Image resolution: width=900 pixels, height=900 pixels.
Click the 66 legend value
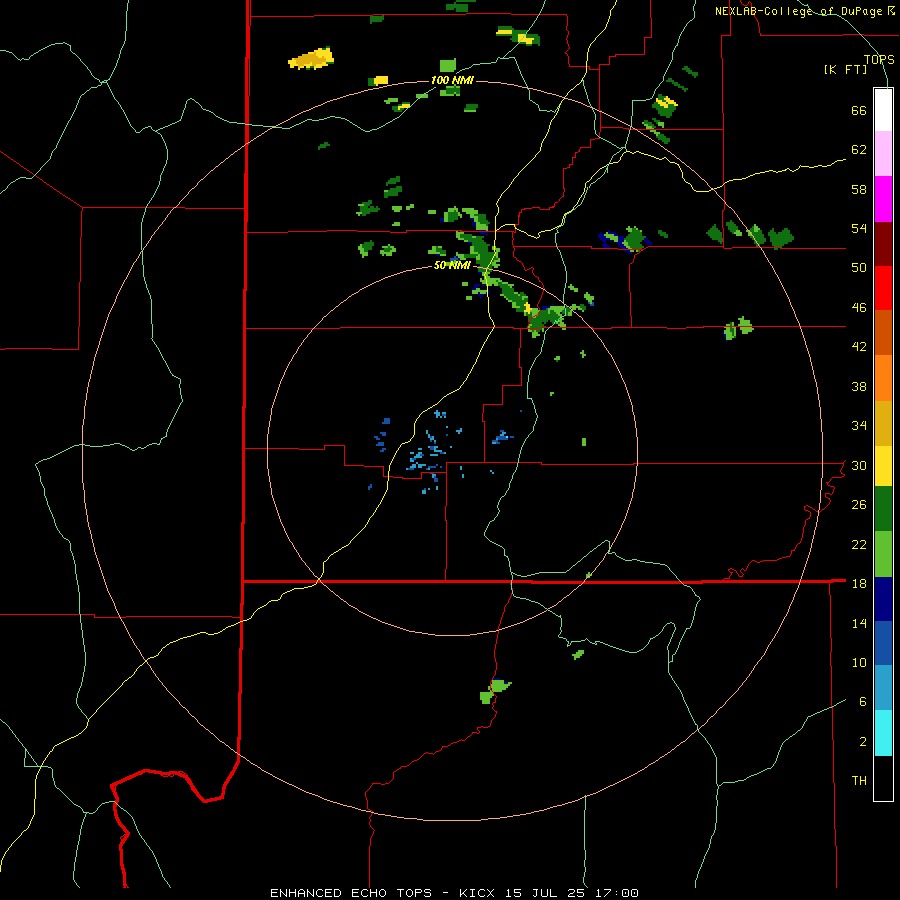pos(859,111)
